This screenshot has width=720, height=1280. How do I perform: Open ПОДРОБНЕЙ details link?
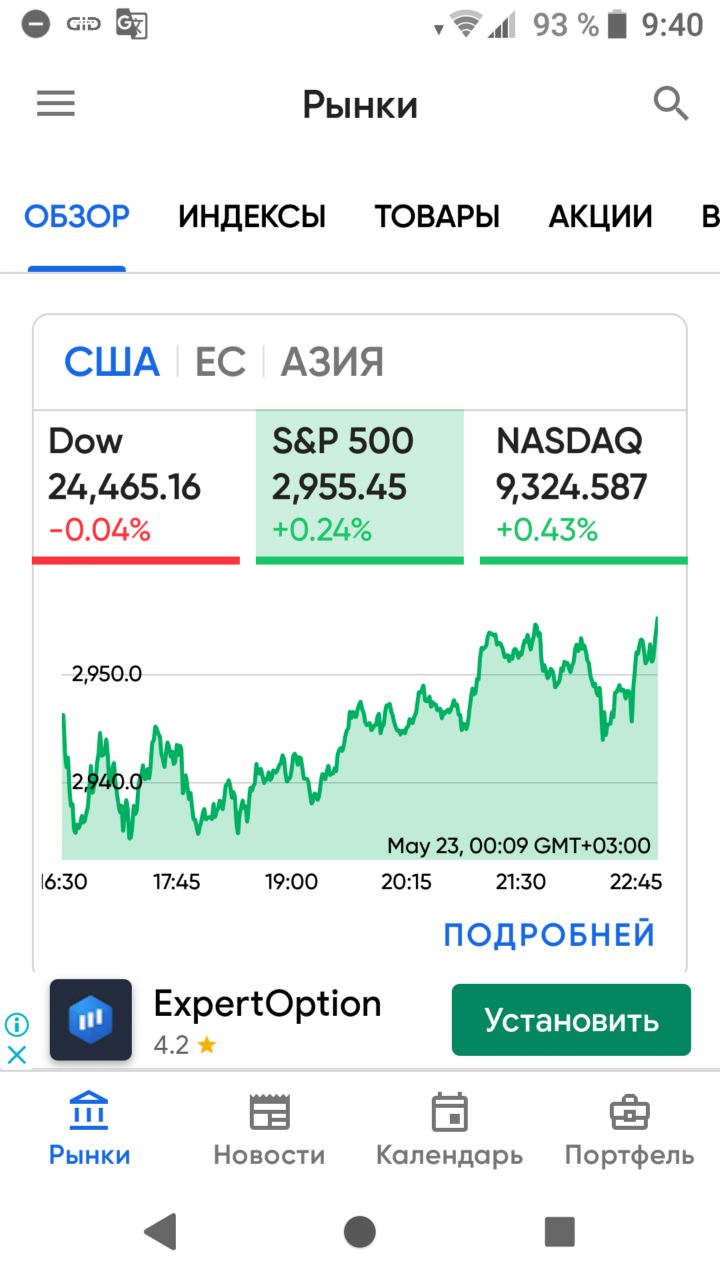point(550,935)
